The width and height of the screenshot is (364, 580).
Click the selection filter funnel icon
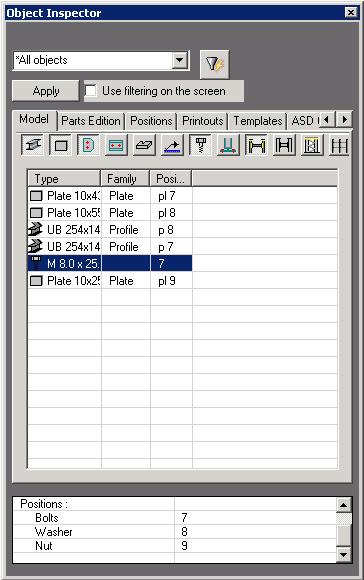[215, 64]
